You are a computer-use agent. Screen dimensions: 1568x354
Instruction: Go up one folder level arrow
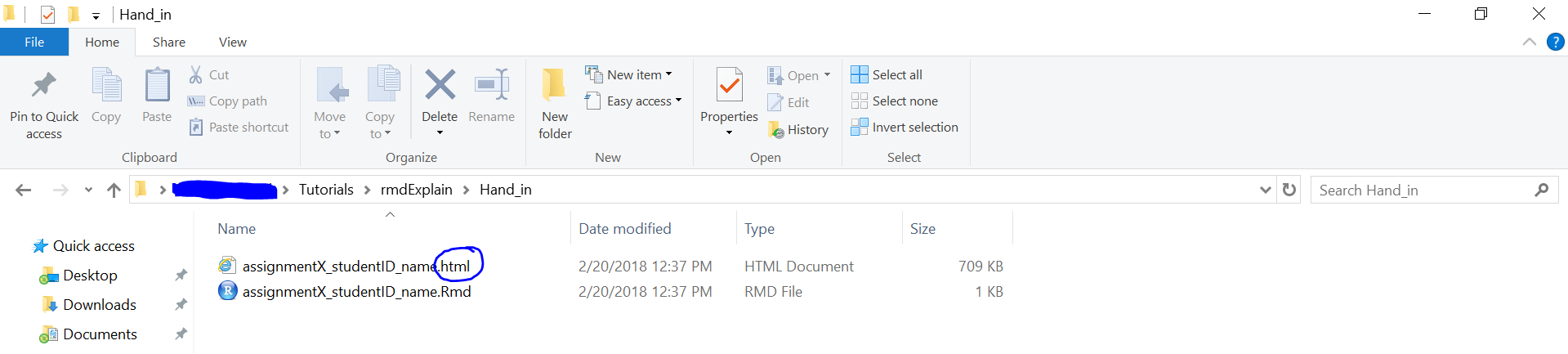click(x=114, y=190)
